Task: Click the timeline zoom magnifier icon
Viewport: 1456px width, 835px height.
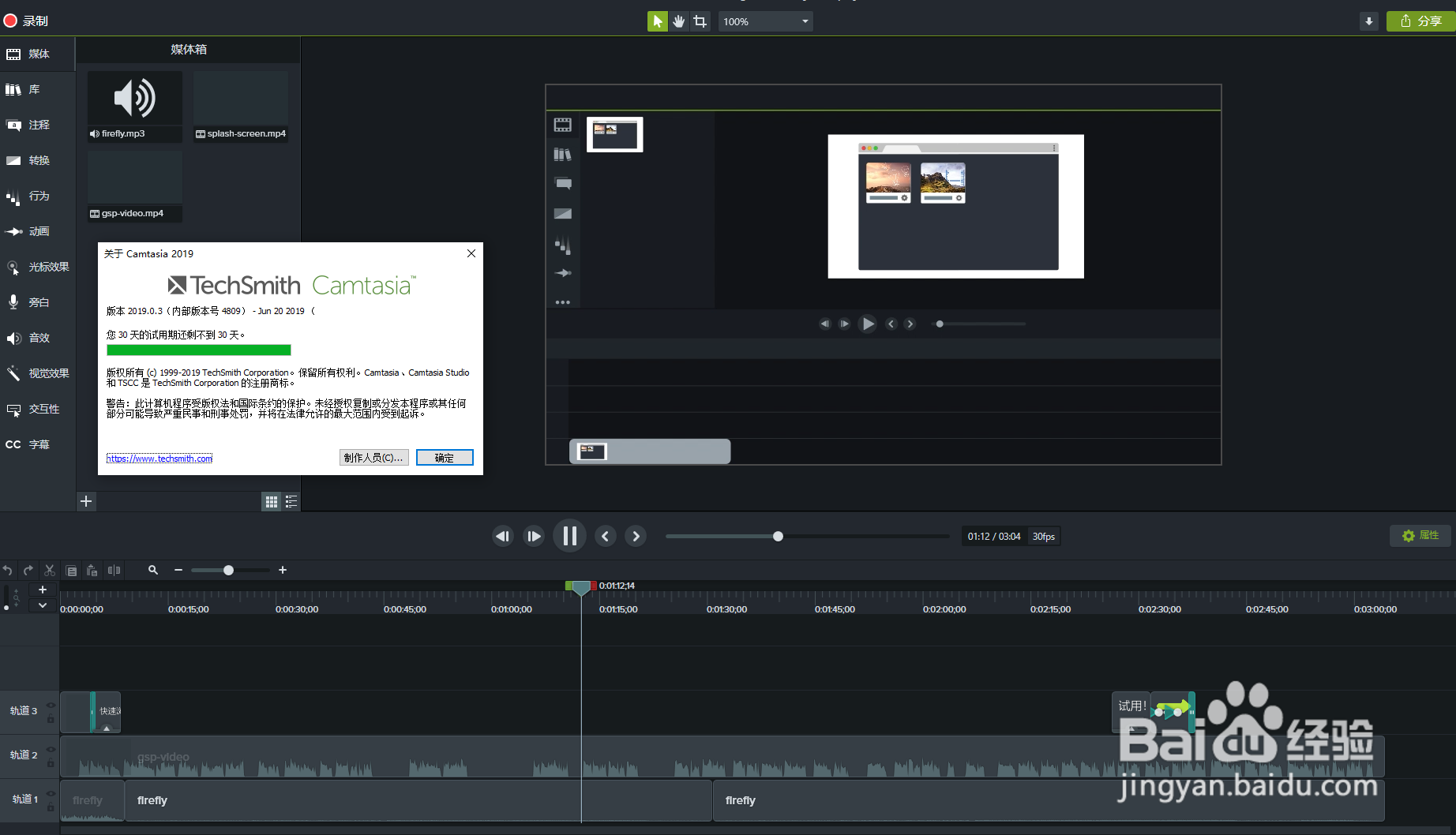Action: 153,570
